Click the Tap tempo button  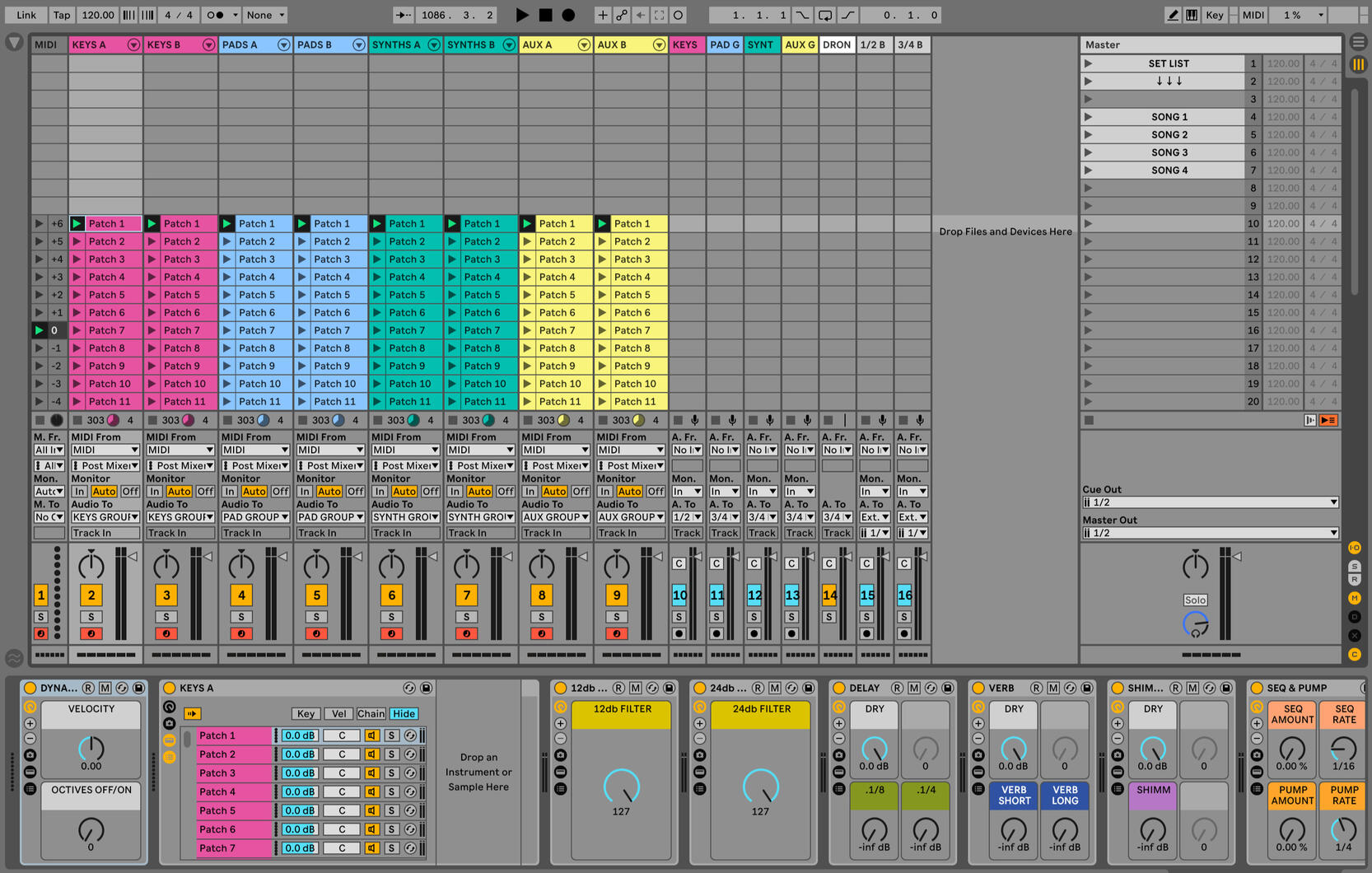click(62, 15)
